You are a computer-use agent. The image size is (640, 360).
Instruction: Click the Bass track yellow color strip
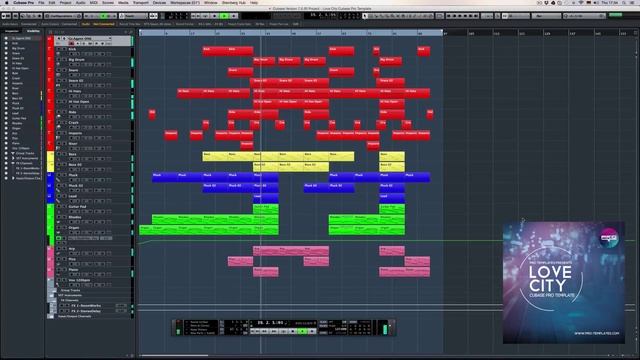[50, 157]
